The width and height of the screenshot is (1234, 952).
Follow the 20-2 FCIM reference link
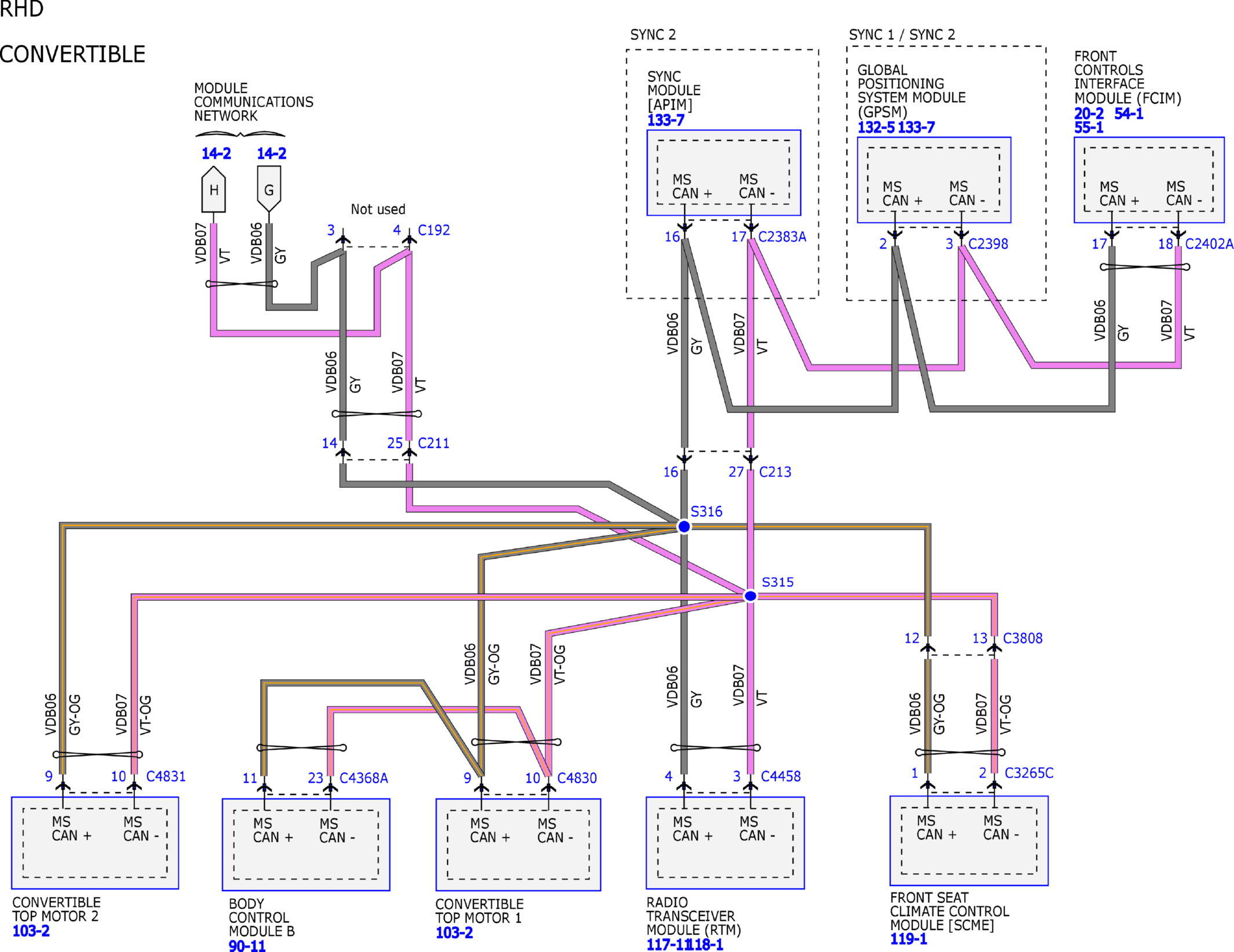click(1088, 114)
